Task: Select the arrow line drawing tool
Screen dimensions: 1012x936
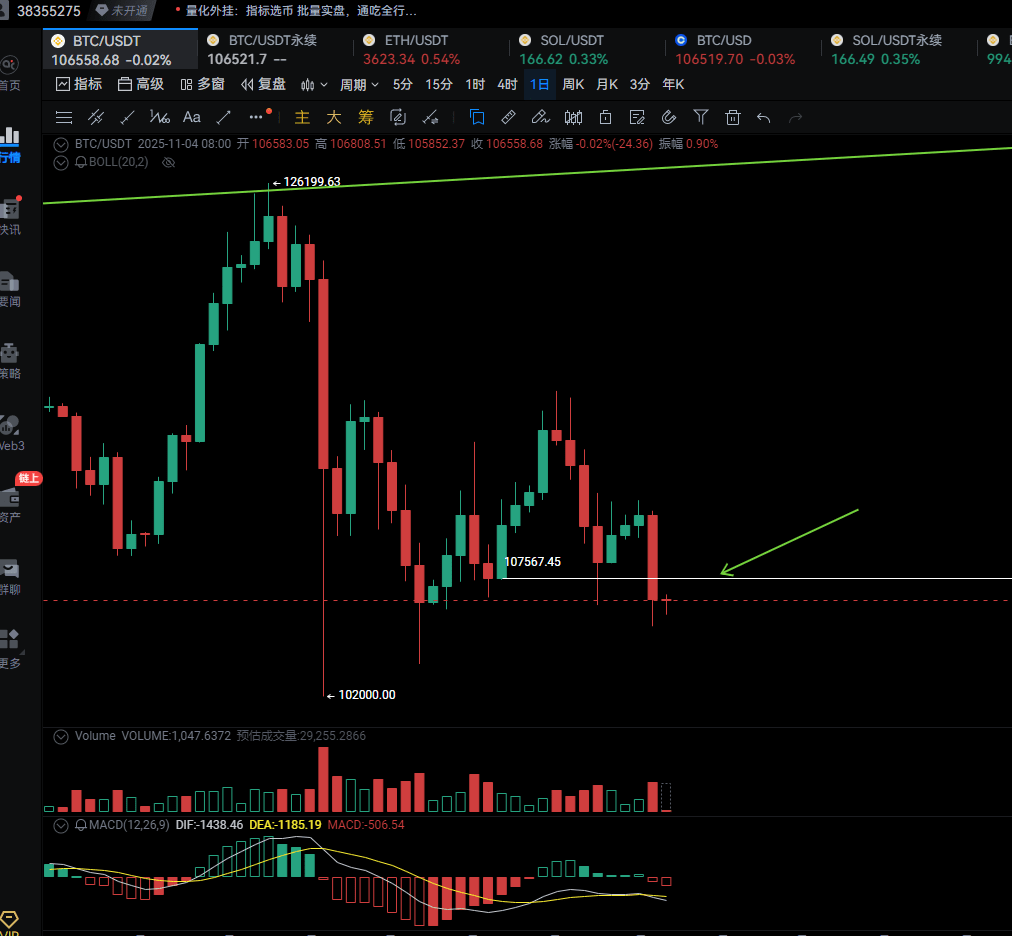Action: [x=224, y=117]
